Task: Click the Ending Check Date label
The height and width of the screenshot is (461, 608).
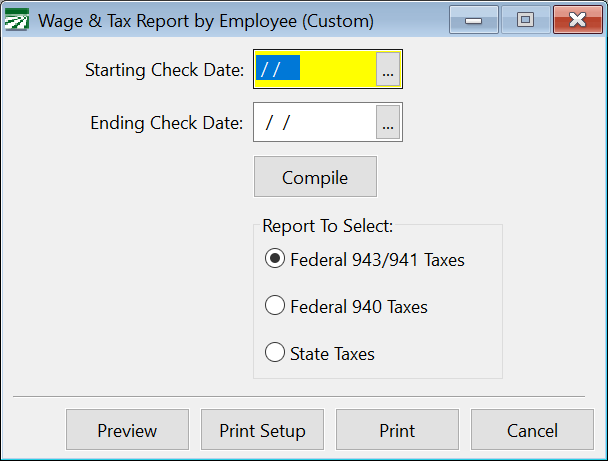Action: pyautogui.click(x=166, y=123)
